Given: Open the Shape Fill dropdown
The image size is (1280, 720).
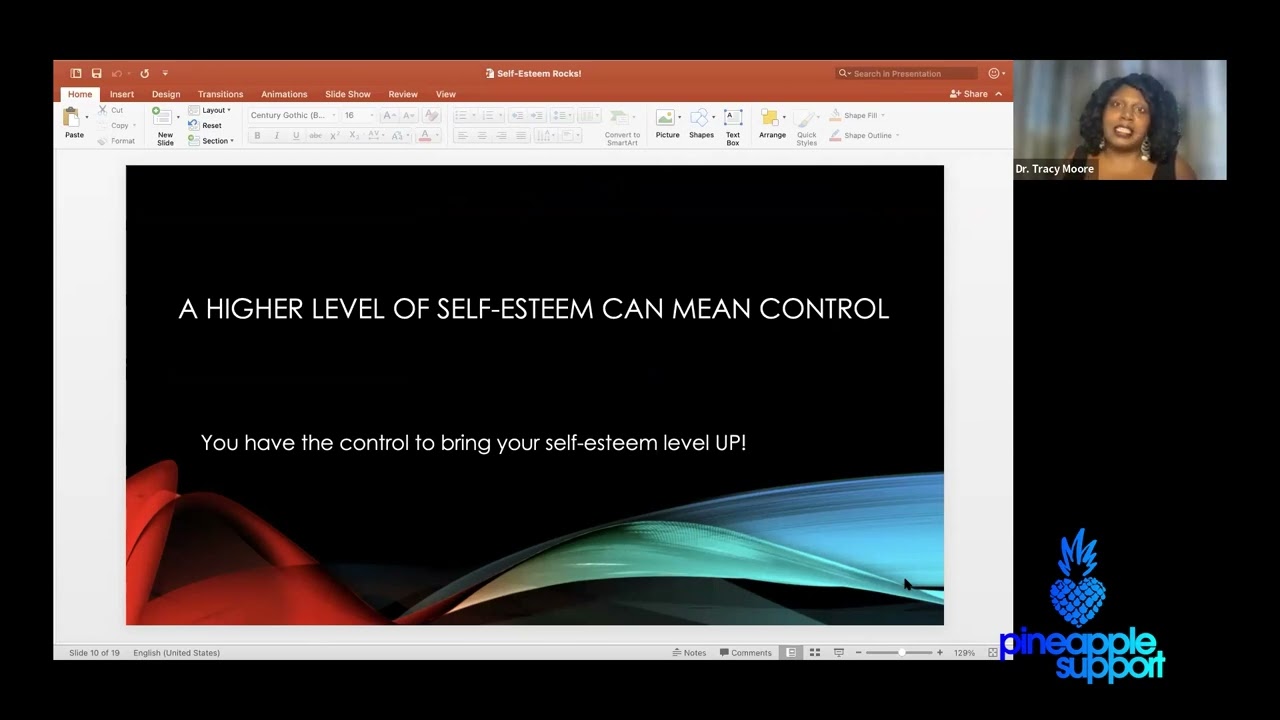Looking at the screenshot, I should (857, 115).
